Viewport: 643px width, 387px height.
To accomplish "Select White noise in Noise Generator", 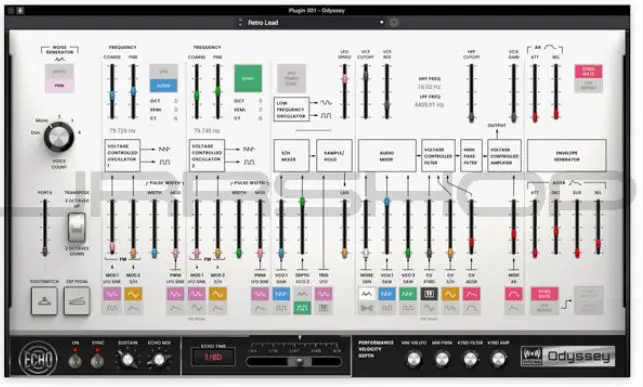I will 59,72.
